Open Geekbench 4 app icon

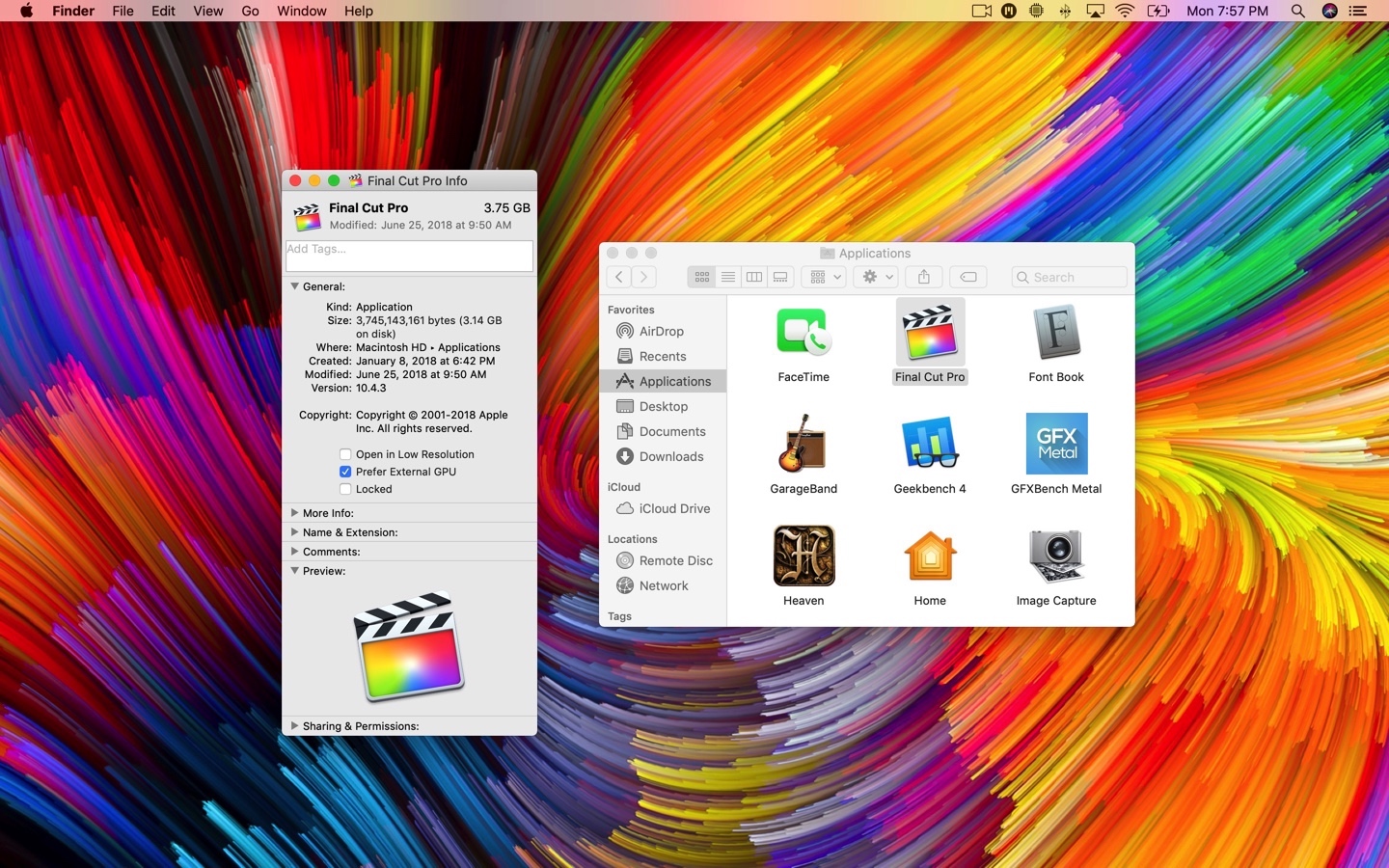point(929,444)
